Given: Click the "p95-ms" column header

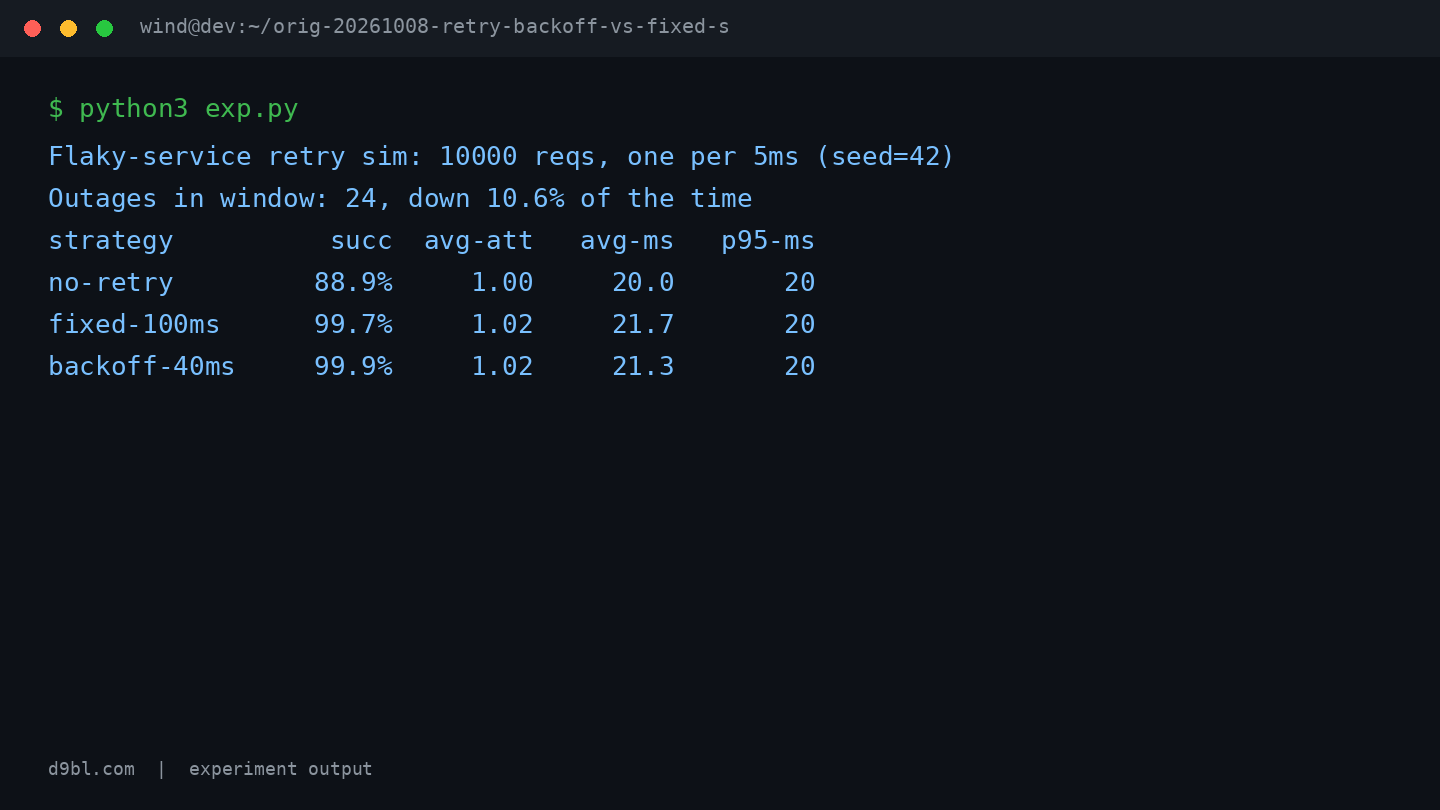Looking at the screenshot, I should (768, 241).
